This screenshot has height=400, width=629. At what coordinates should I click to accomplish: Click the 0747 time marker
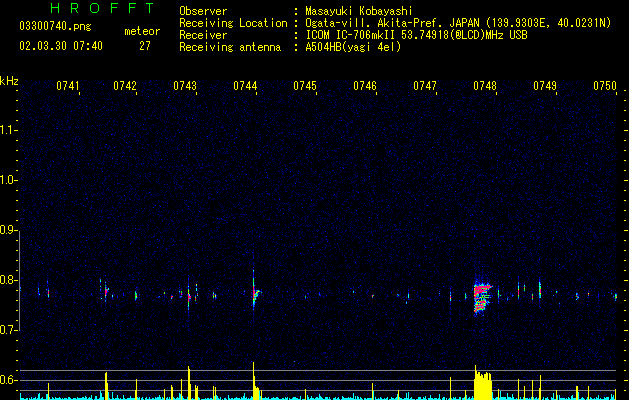pyautogui.click(x=425, y=86)
